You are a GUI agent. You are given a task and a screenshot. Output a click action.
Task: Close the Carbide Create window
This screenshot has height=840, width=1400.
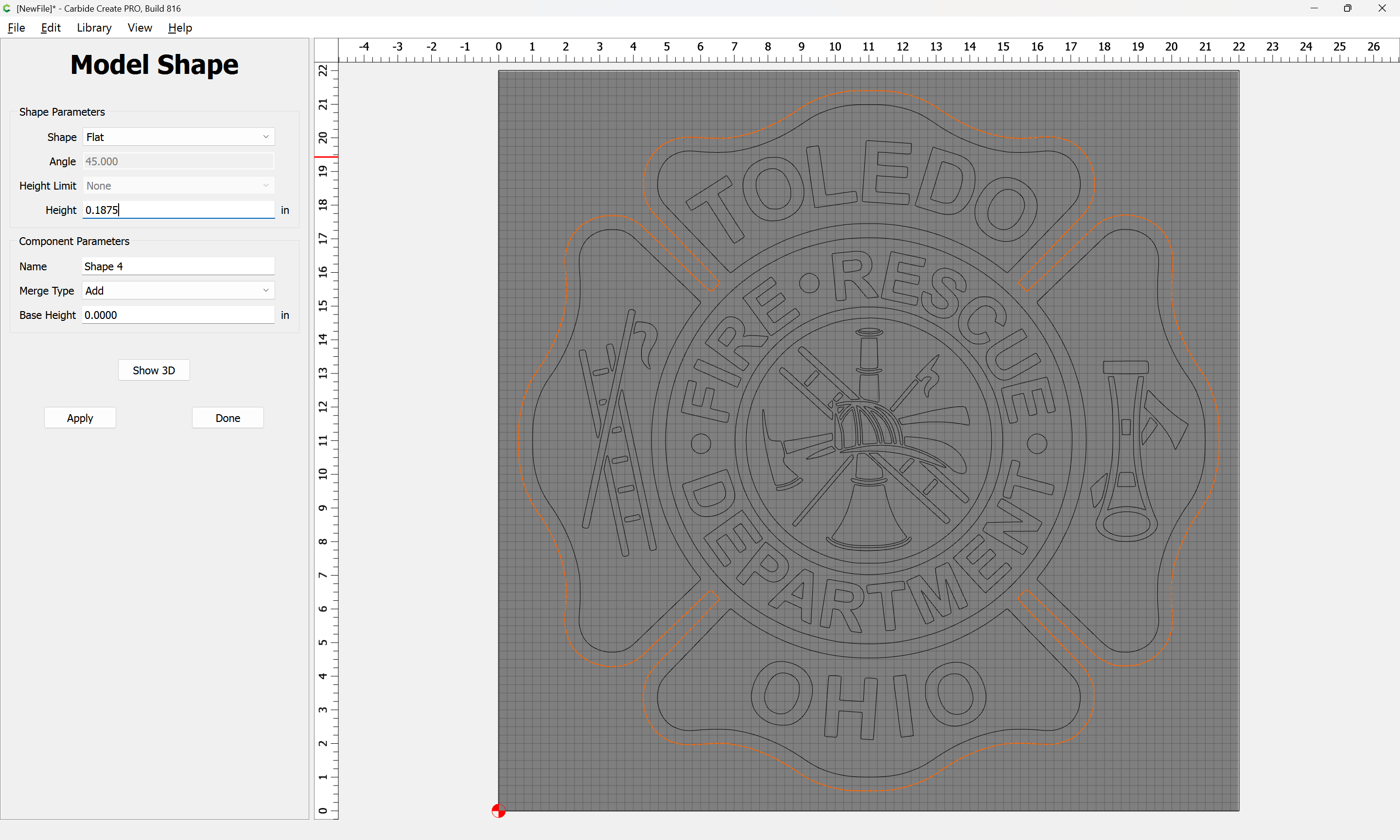tap(1382, 8)
